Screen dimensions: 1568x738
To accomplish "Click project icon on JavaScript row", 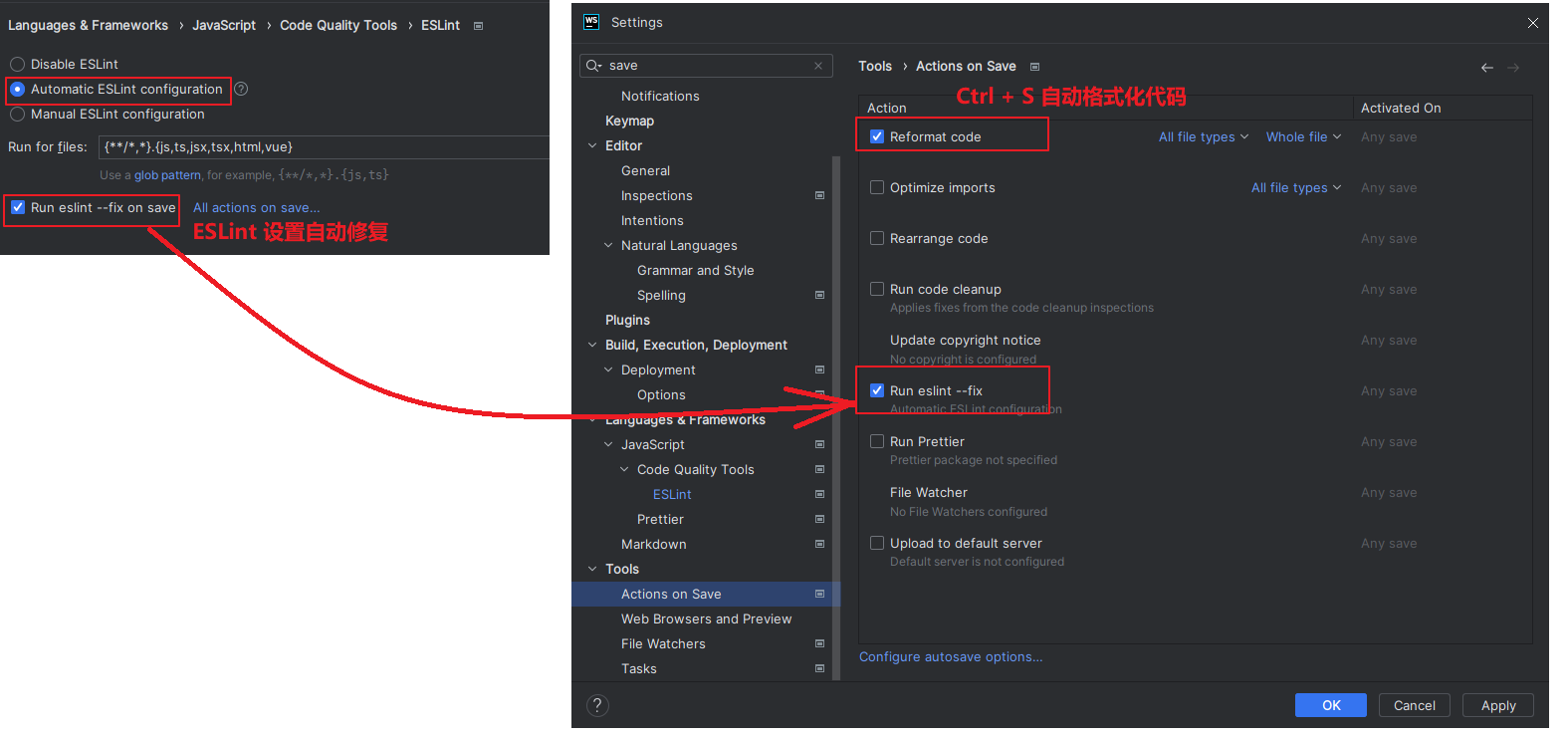I will tap(820, 444).
